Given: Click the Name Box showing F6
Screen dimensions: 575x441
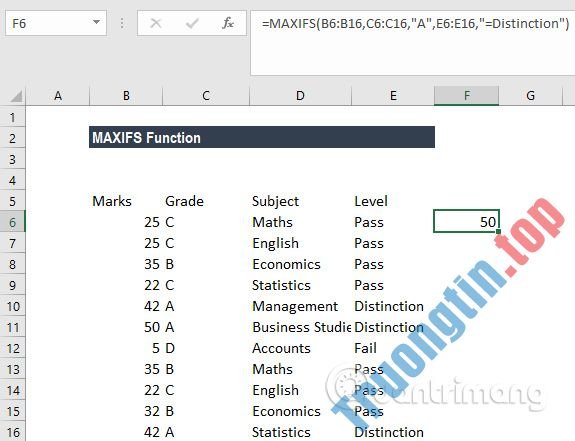Looking at the screenshot, I should (x=56, y=23).
